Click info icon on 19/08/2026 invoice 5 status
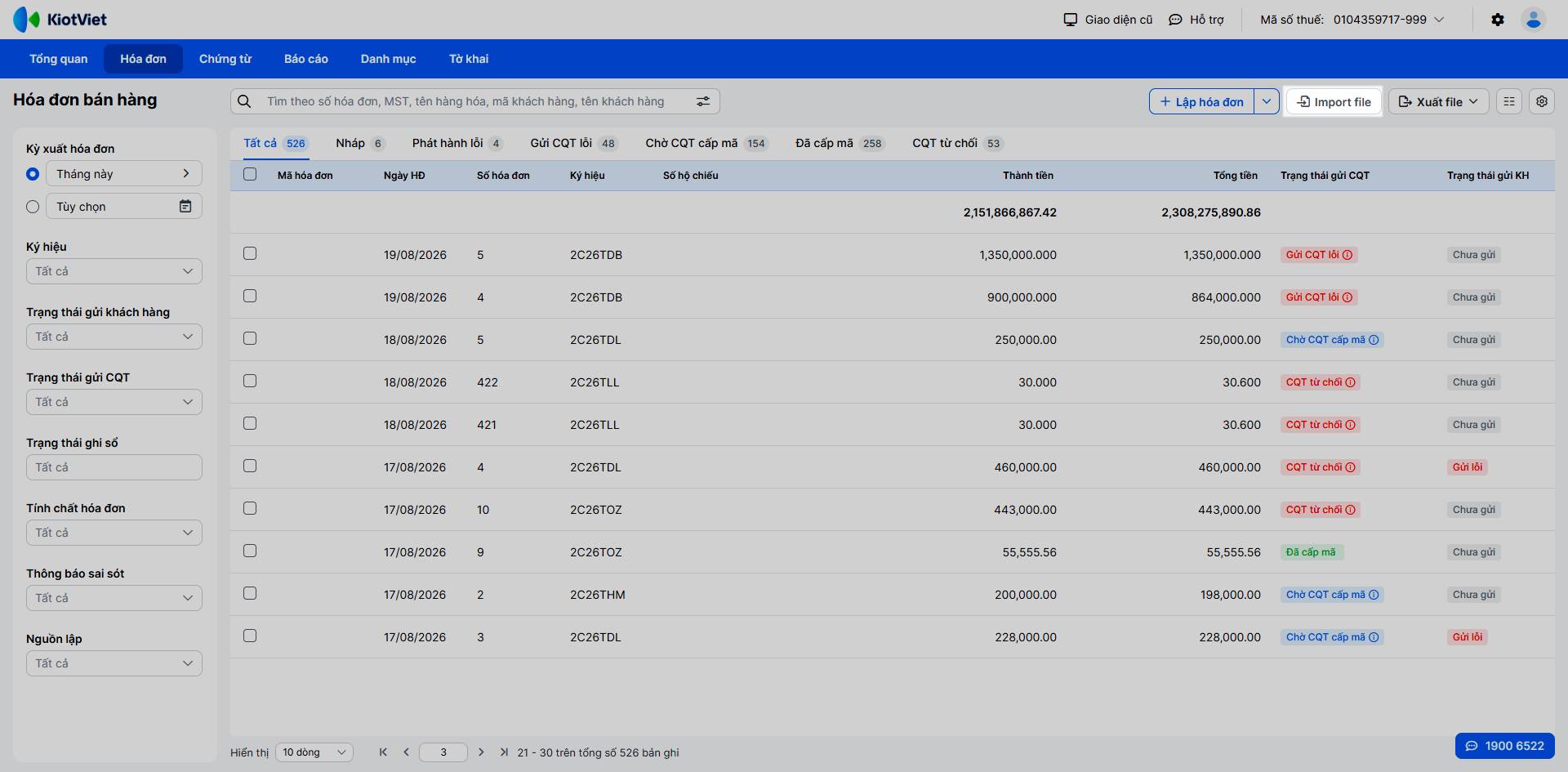 [x=1347, y=255]
